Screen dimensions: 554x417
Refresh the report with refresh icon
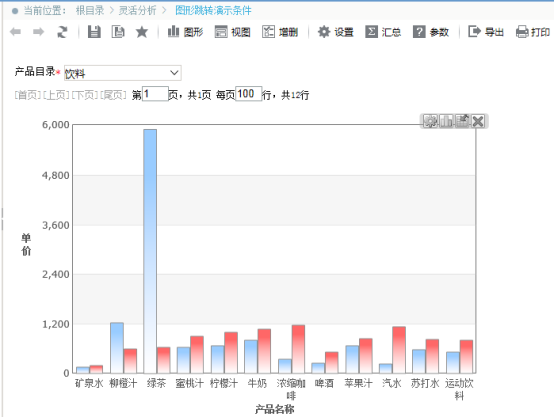tap(63, 32)
